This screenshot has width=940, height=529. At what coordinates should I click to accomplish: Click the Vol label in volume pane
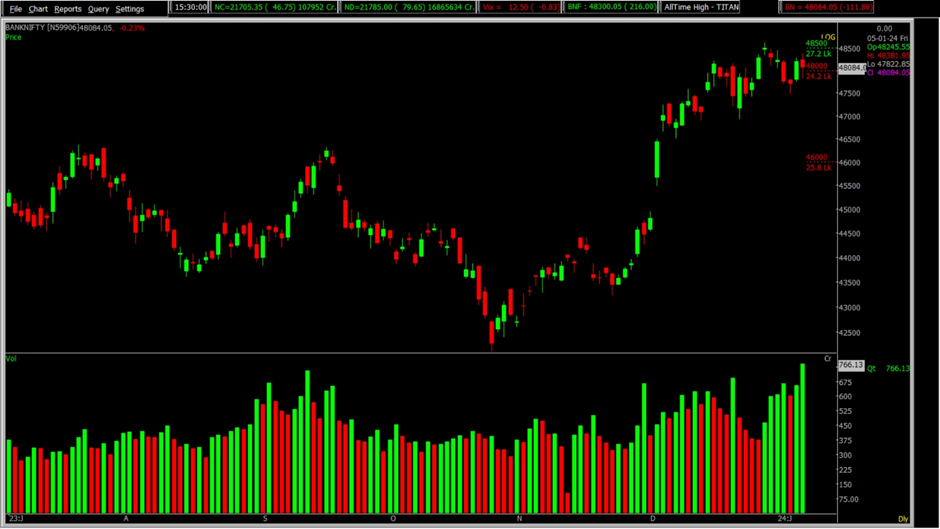click(11, 358)
